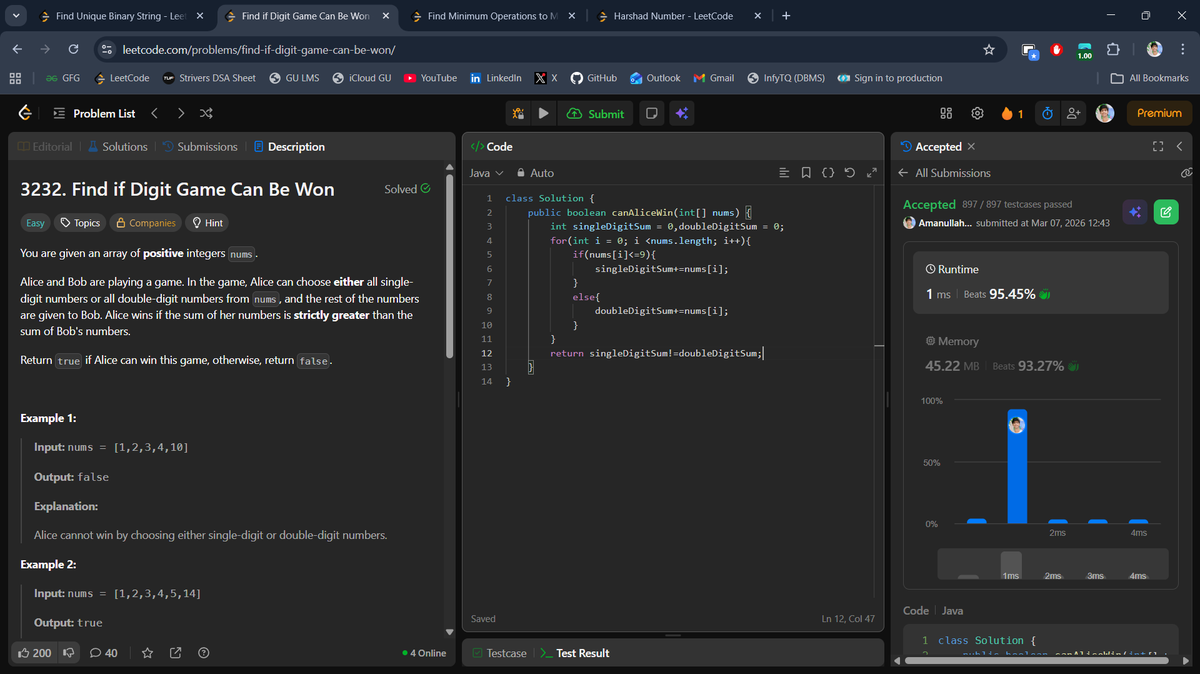Expand the Hint tag
Screen dimensions: 1200x674
pyautogui.click(x=206, y=223)
